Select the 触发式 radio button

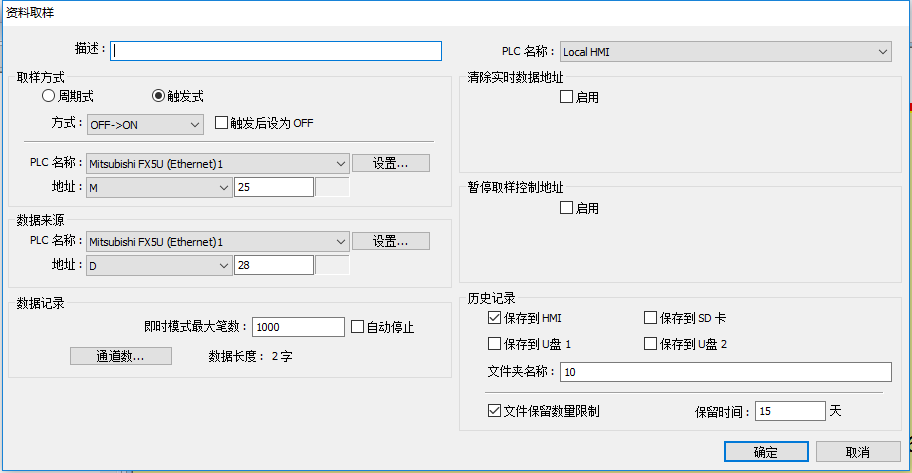click(158, 97)
